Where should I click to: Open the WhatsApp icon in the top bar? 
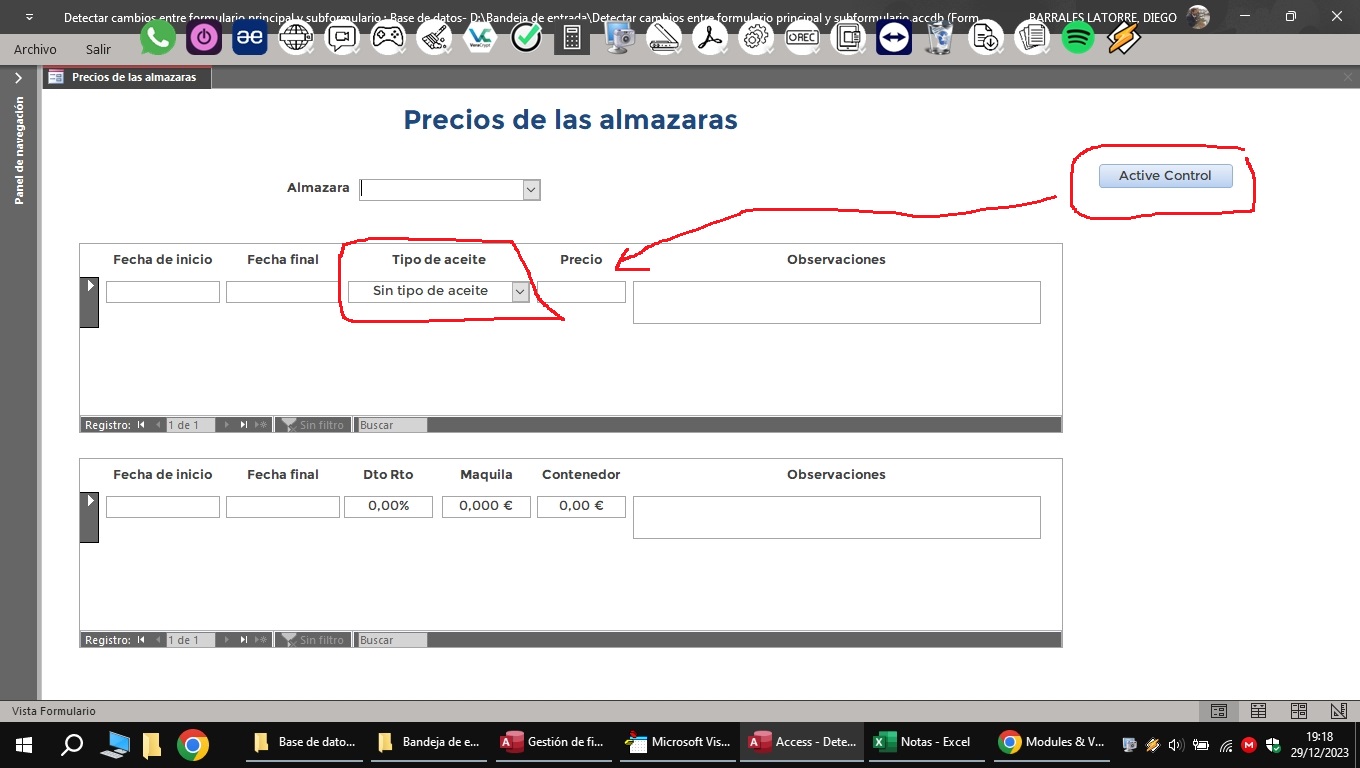pyautogui.click(x=157, y=37)
